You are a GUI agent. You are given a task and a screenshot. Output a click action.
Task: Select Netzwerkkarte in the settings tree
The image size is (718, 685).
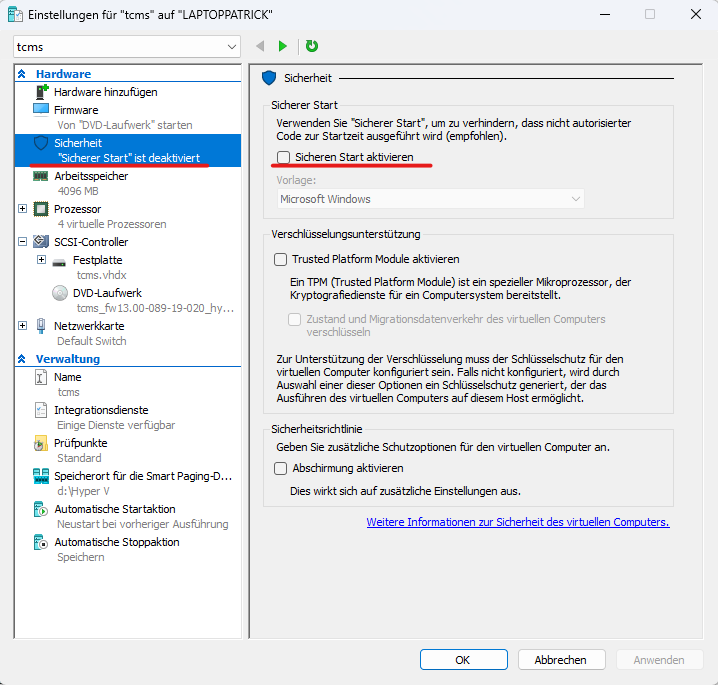point(89,326)
